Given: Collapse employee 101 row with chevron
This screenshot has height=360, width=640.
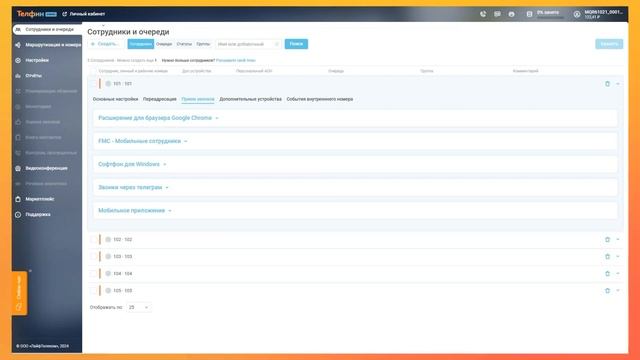Looking at the screenshot, I should coord(618,84).
